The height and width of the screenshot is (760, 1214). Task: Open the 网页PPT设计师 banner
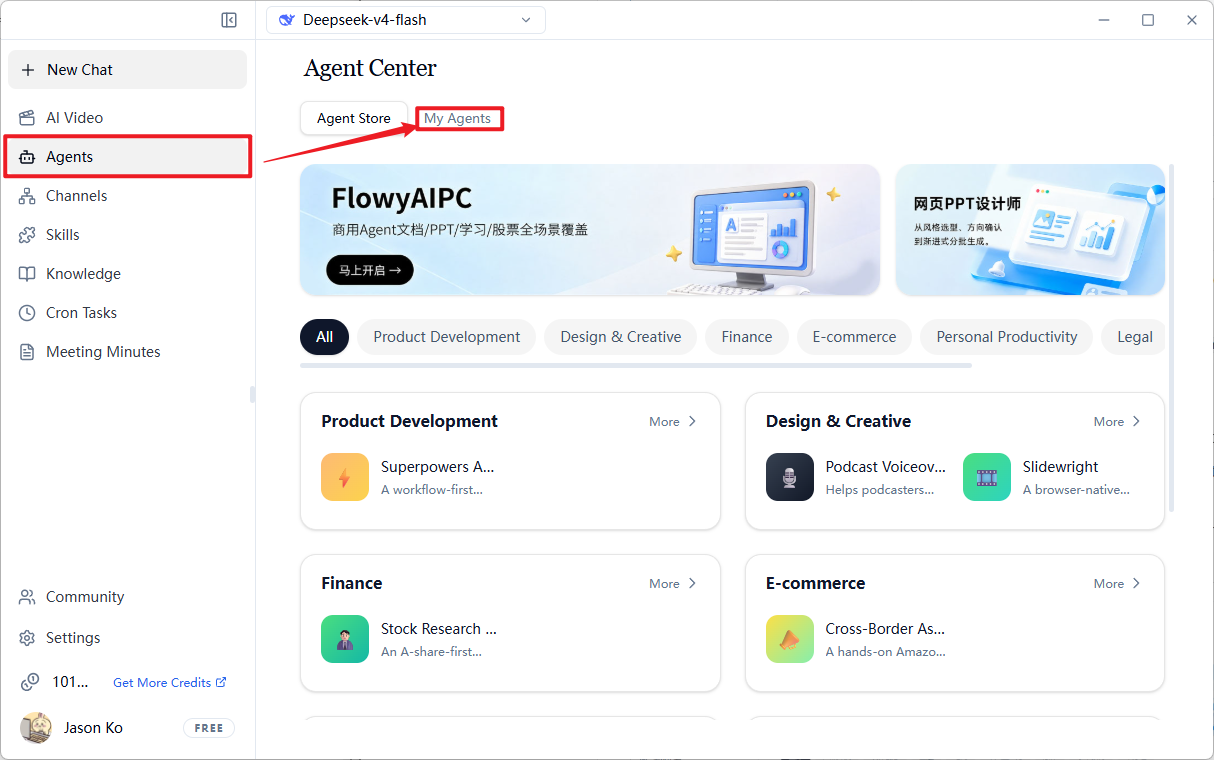point(1030,230)
